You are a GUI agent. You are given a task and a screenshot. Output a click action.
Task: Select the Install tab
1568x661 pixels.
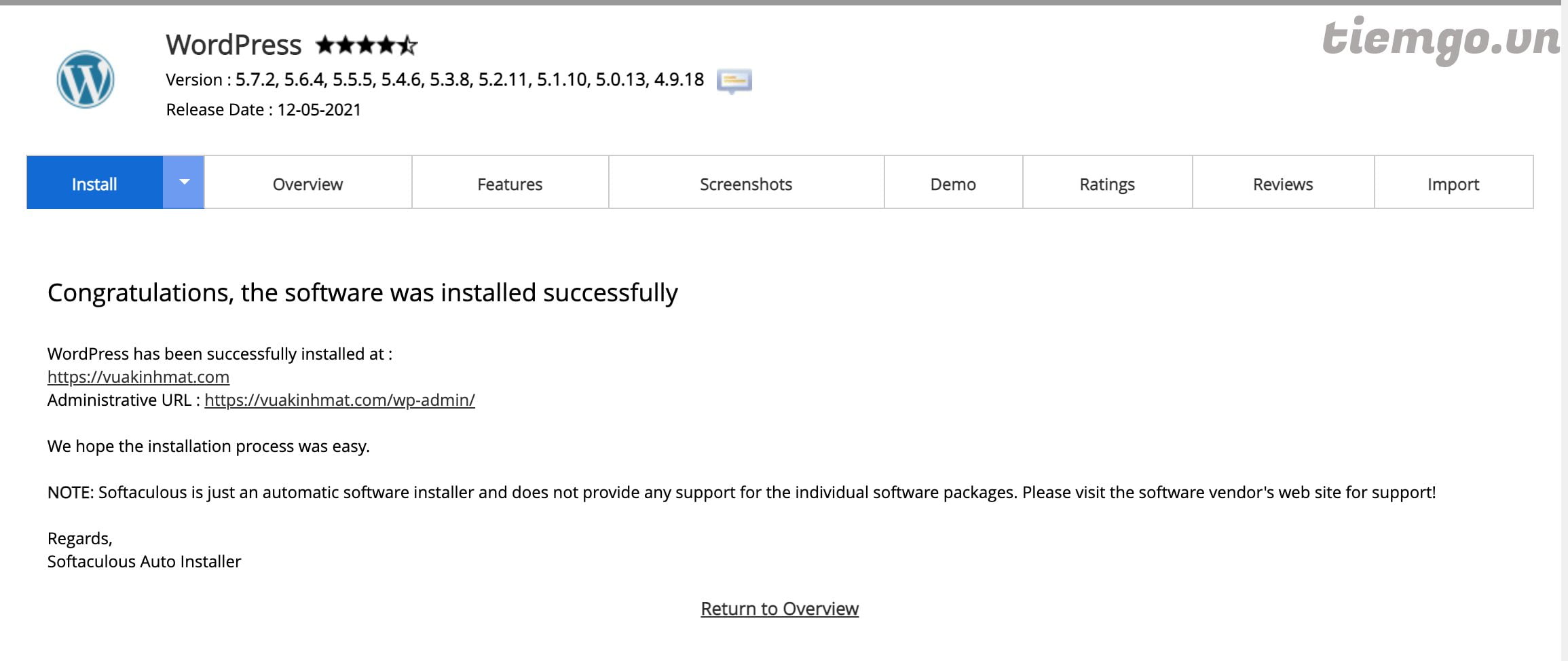(94, 184)
